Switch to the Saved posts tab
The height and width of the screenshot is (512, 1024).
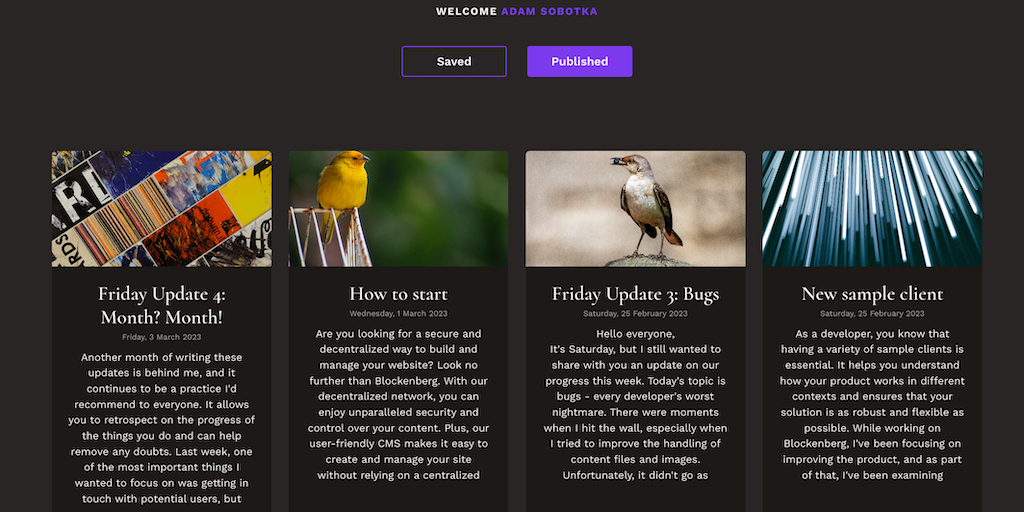454,61
